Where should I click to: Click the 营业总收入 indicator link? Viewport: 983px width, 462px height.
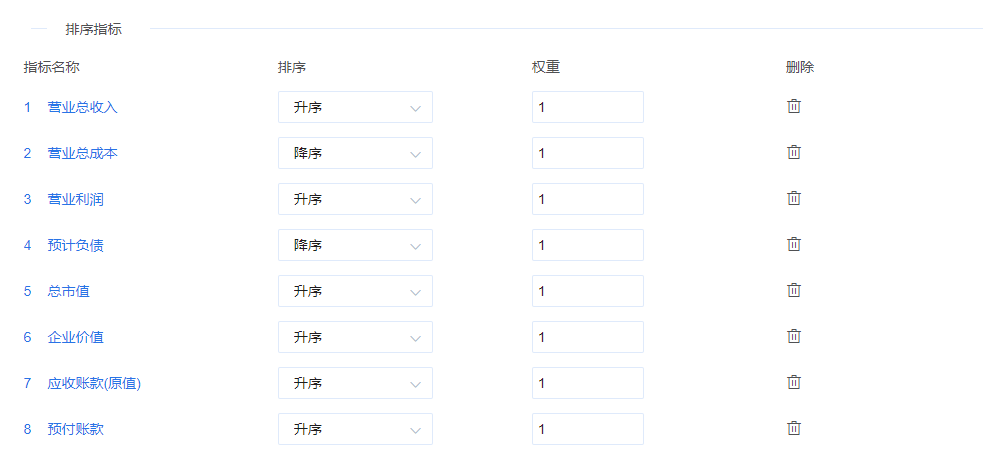(x=82, y=107)
